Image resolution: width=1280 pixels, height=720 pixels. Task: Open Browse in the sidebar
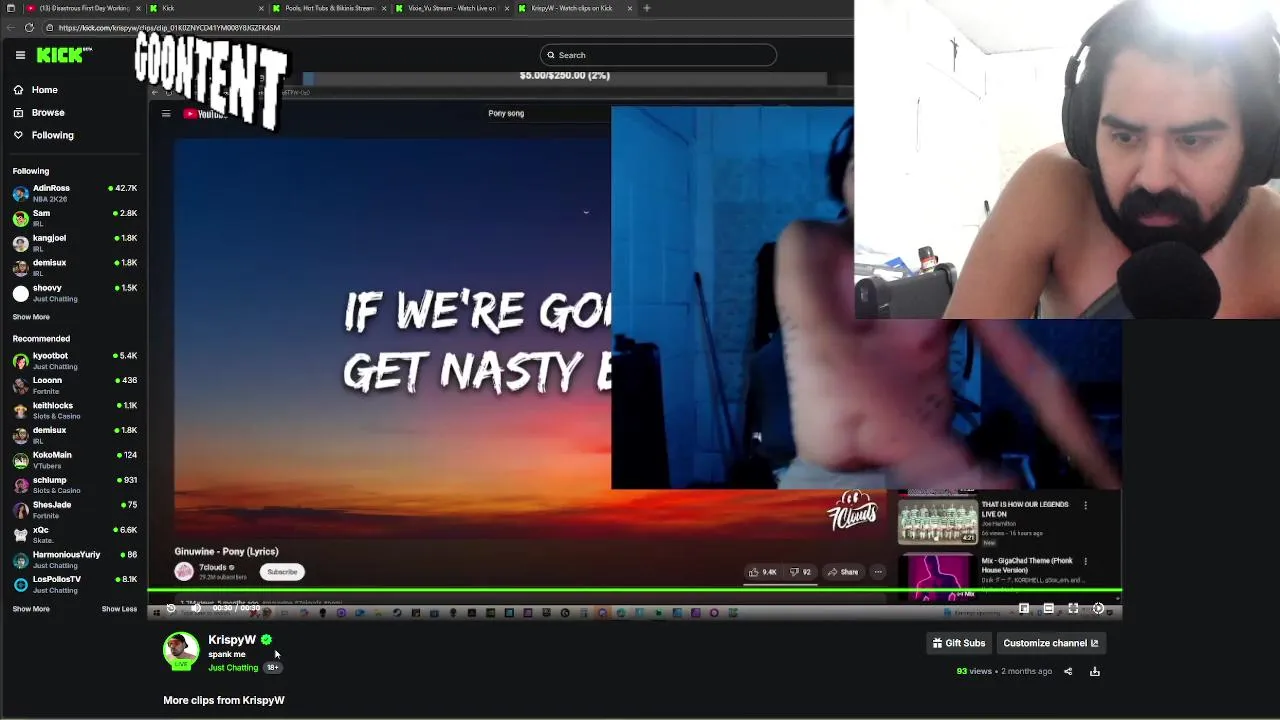(x=39, y=112)
